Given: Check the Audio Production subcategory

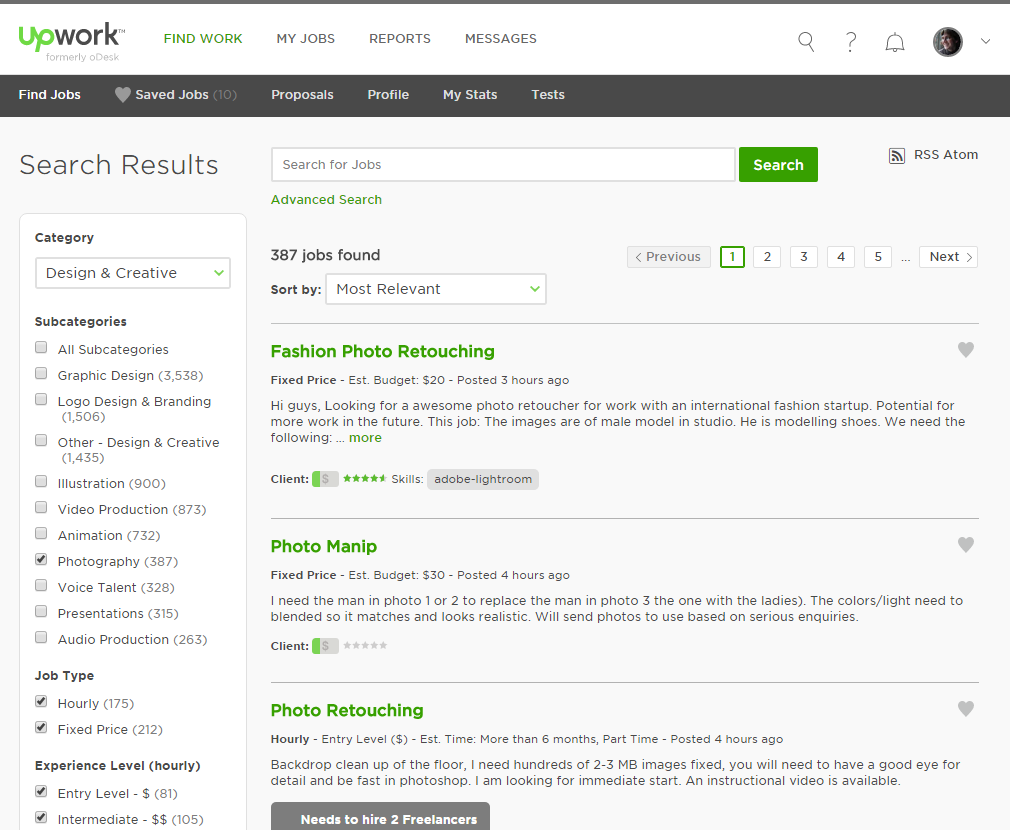Looking at the screenshot, I should (41, 637).
